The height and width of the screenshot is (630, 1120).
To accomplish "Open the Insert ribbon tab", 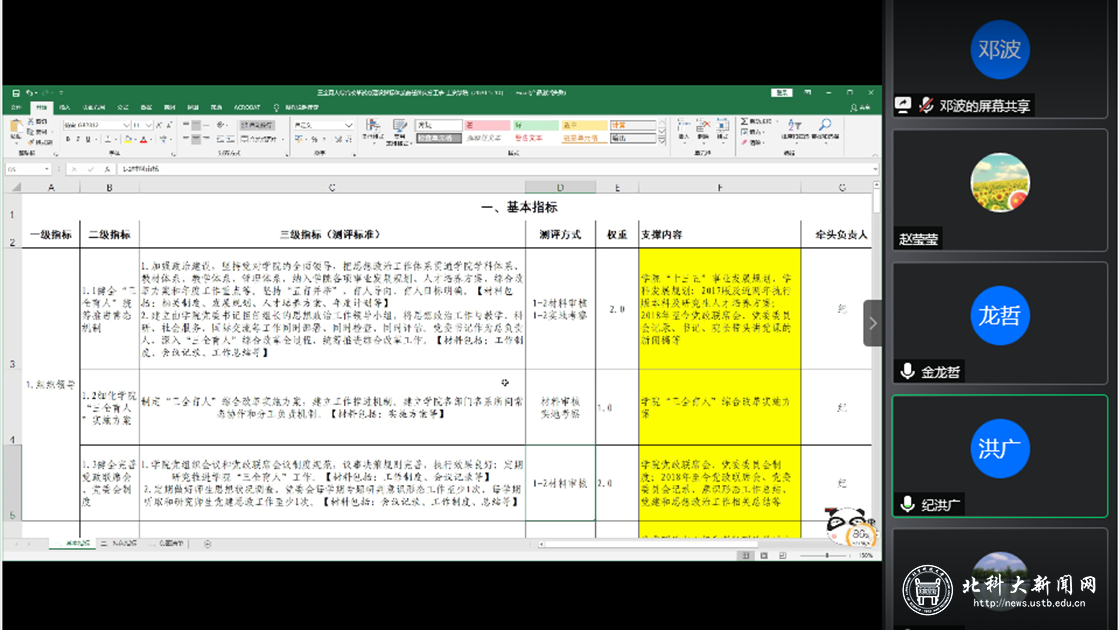I will point(64,107).
